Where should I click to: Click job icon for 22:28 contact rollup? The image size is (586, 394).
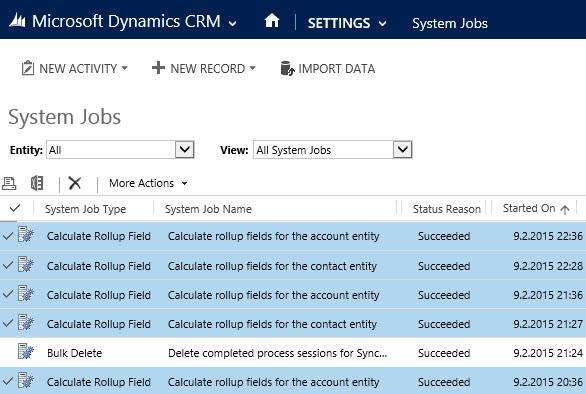coord(26,264)
